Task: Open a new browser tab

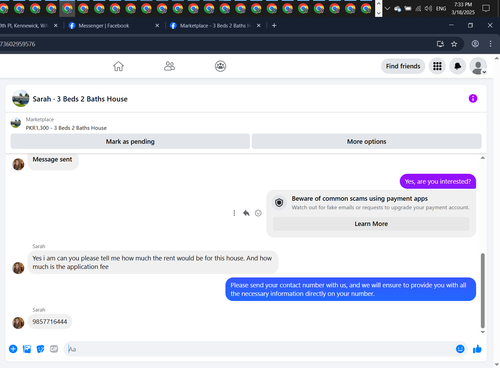Action: pos(274,25)
